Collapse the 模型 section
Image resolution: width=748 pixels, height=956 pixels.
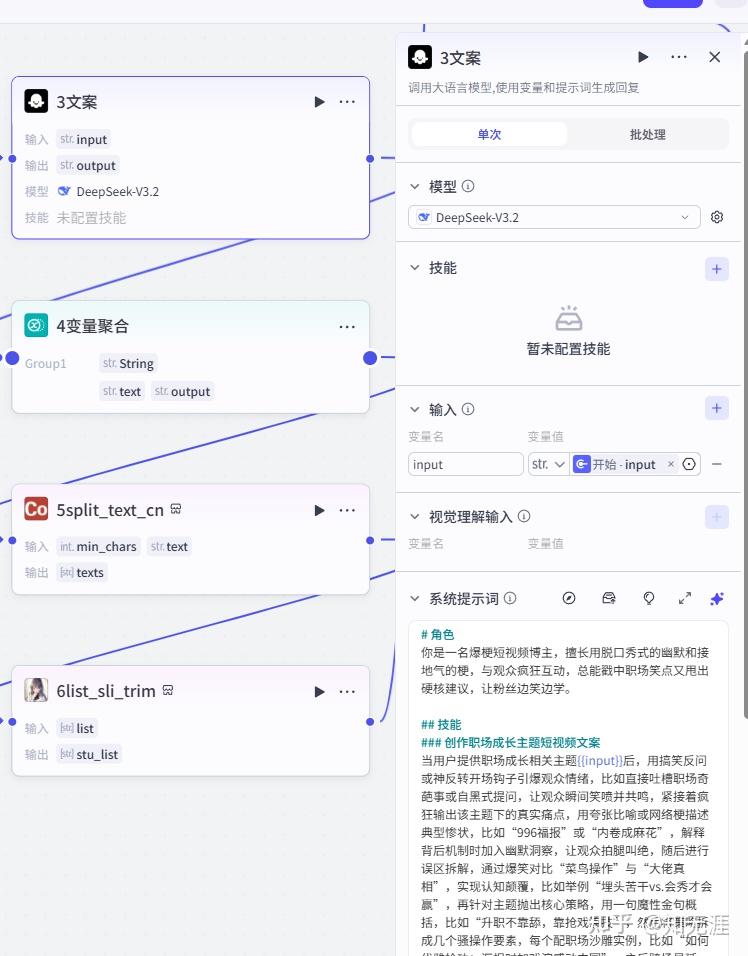pos(415,187)
